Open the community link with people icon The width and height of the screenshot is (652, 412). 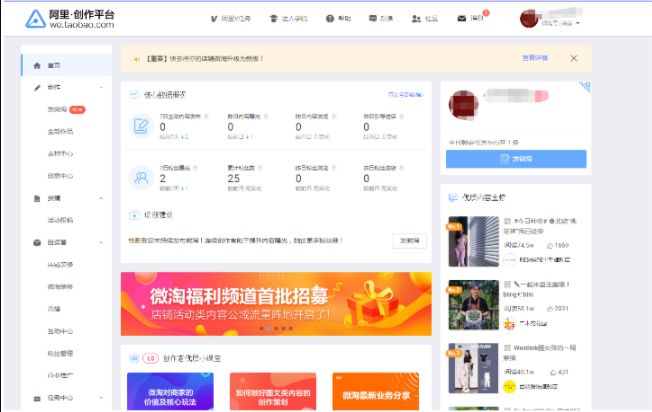click(425, 19)
